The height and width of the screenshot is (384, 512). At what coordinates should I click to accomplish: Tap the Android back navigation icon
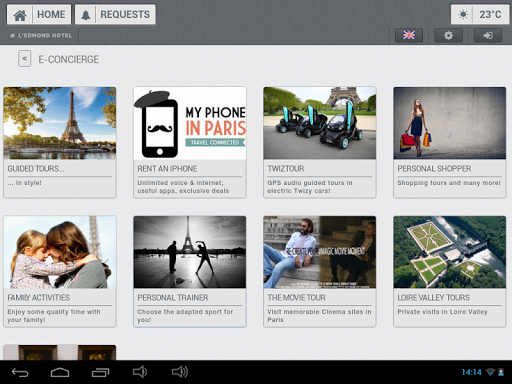click(20, 372)
